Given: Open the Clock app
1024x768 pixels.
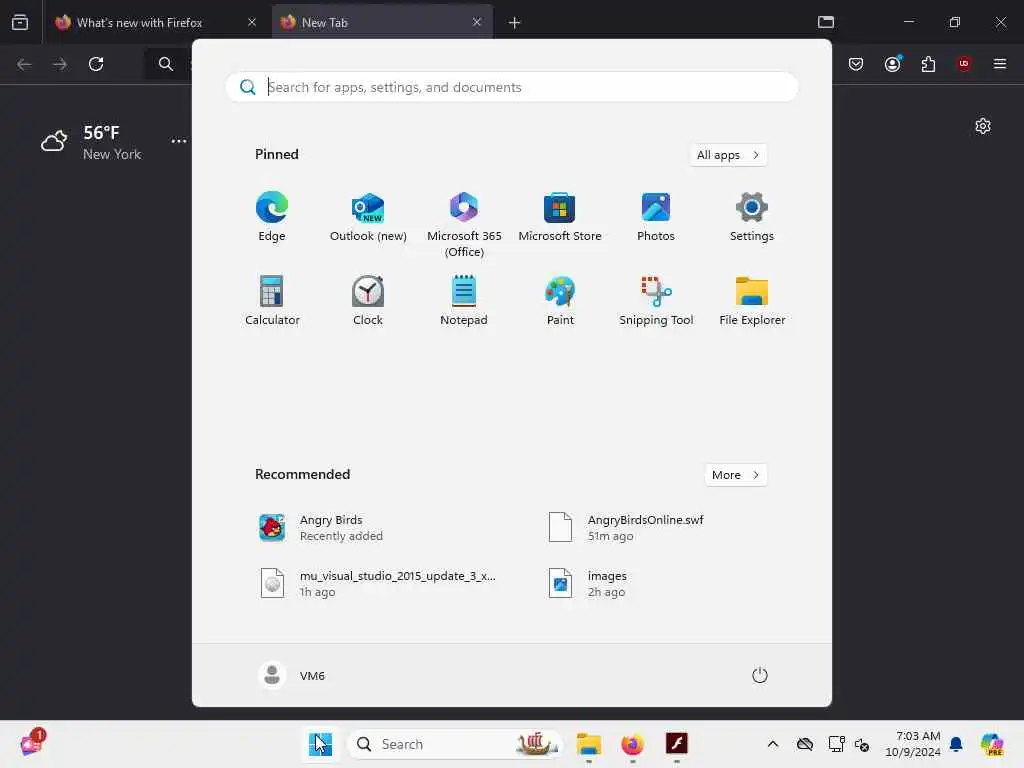Looking at the screenshot, I should [368, 301].
